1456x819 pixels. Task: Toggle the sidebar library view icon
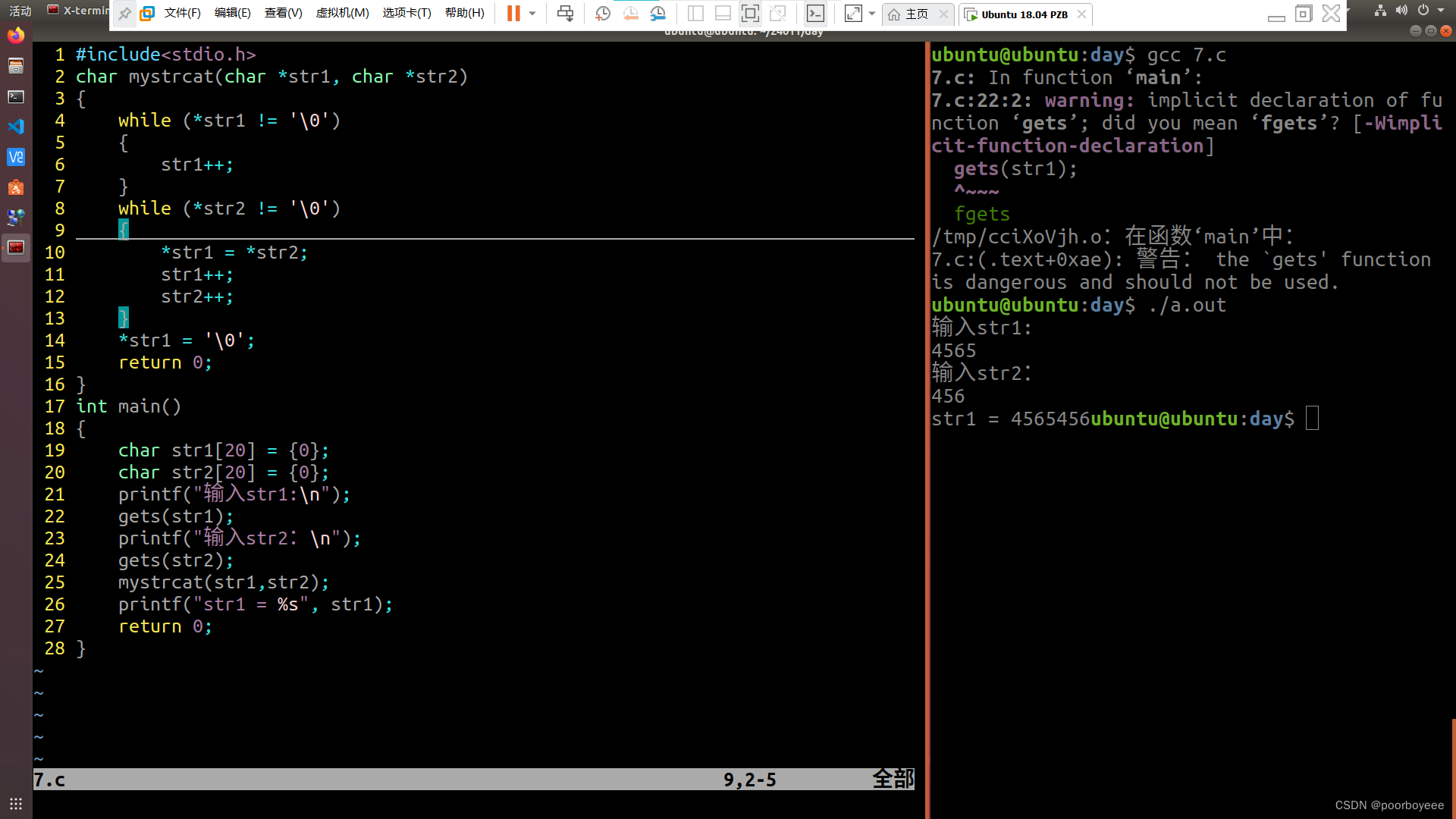695,14
